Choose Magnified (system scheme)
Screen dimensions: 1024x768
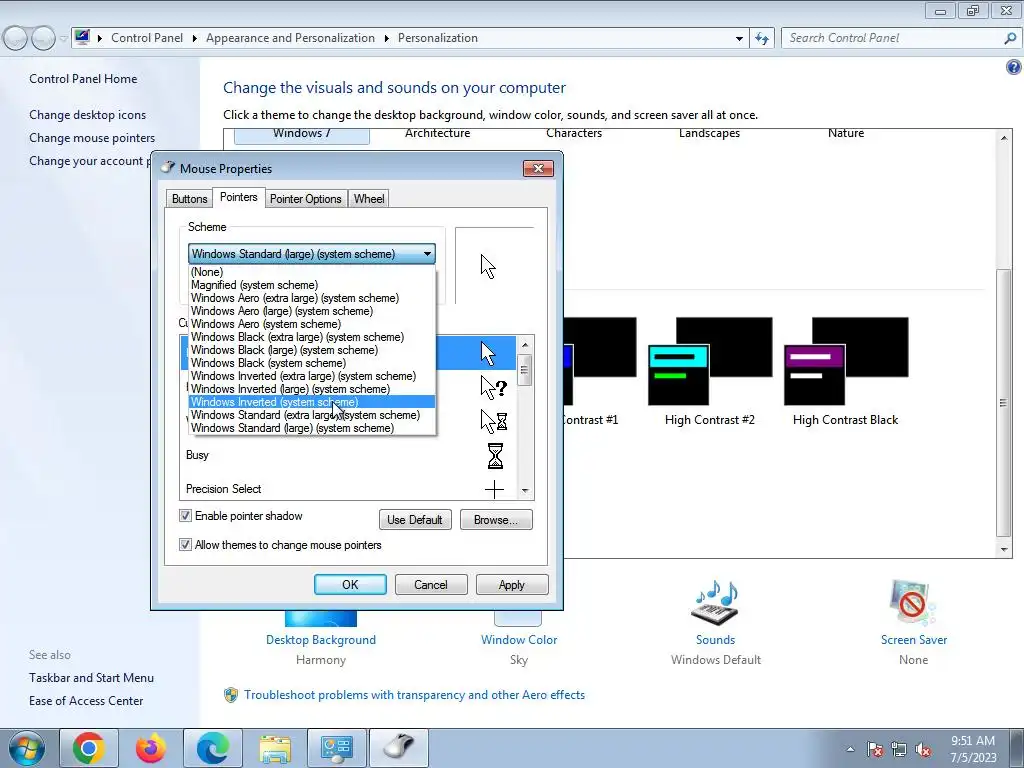(312, 285)
